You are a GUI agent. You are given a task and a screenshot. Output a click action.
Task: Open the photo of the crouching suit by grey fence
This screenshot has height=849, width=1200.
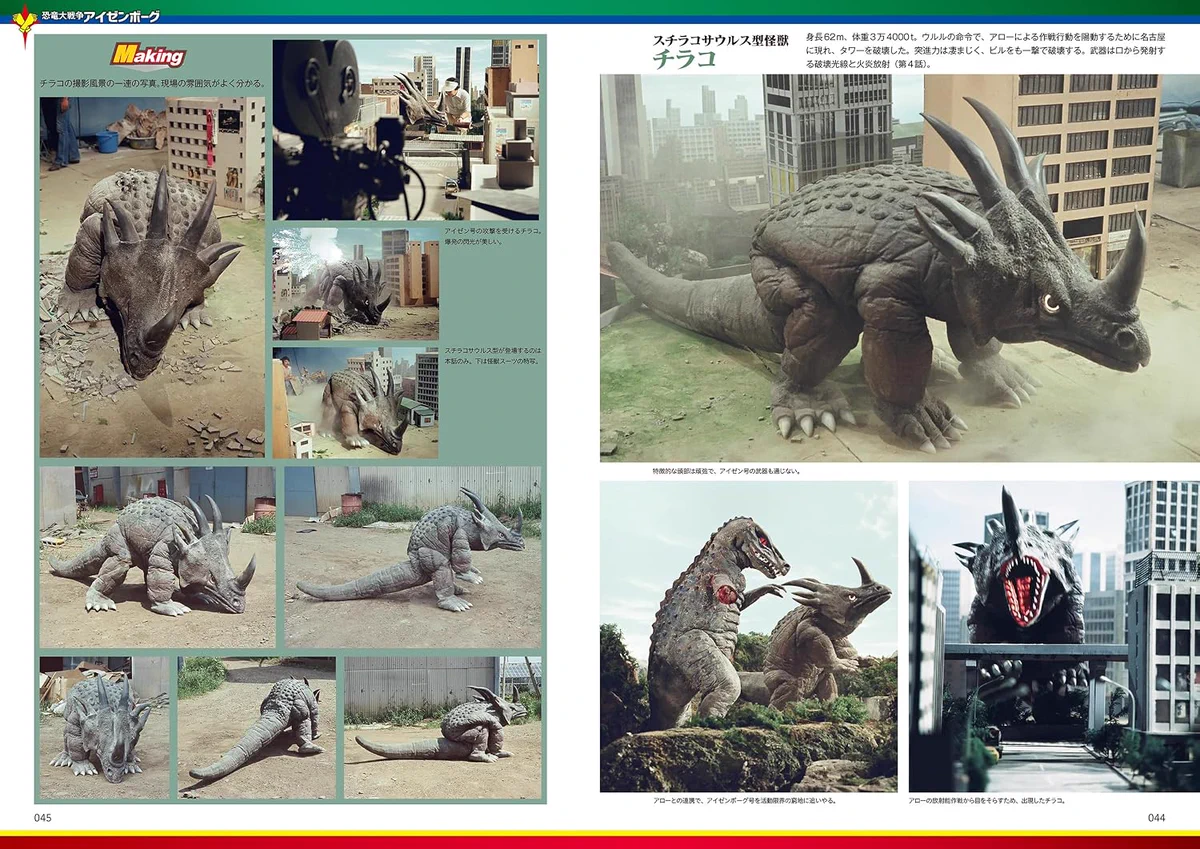443,727
